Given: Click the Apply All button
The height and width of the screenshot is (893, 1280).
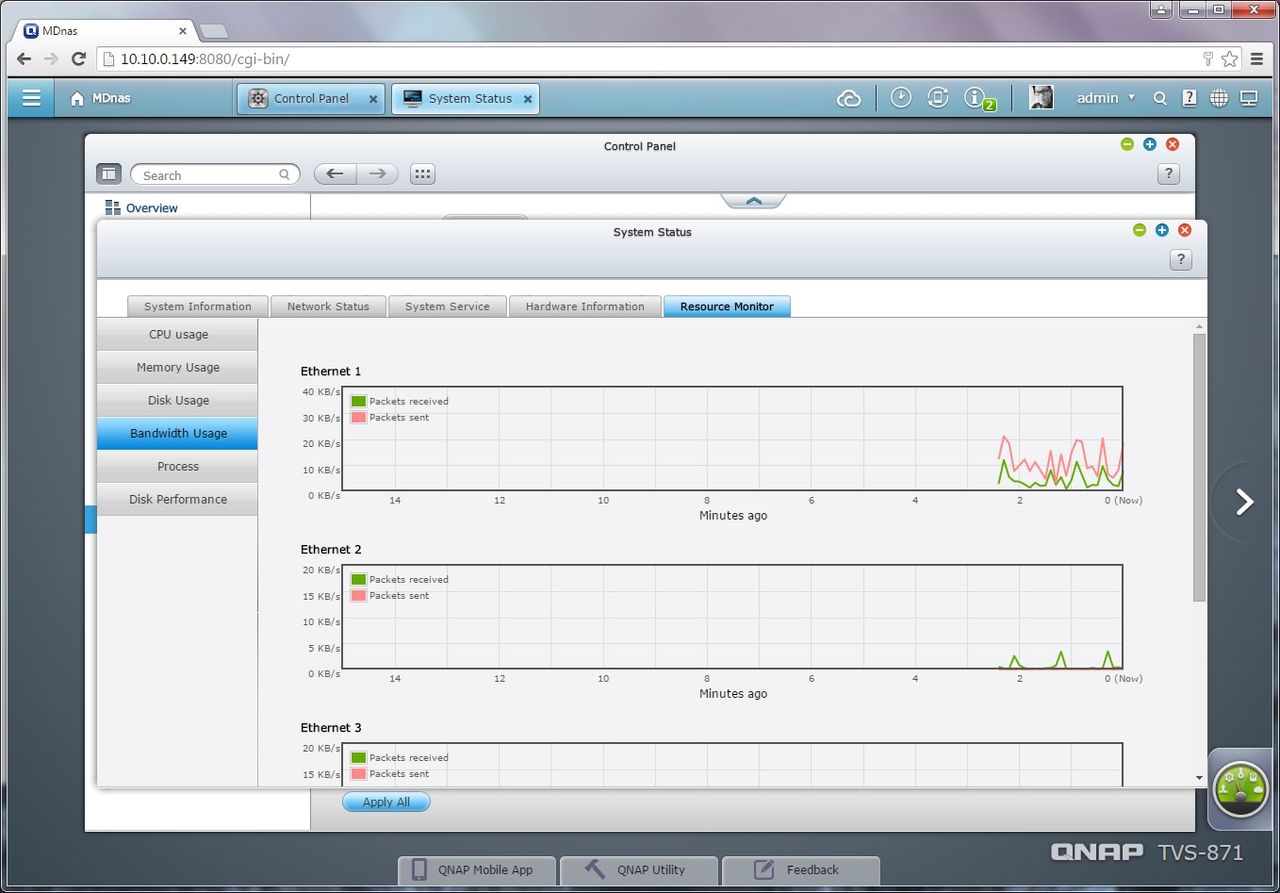Looking at the screenshot, I should coord(386,802).
